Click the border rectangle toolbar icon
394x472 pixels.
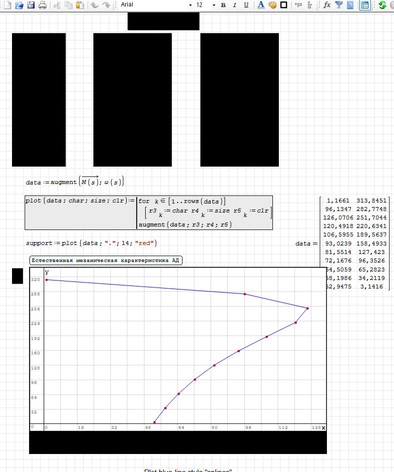pos(284,5)
